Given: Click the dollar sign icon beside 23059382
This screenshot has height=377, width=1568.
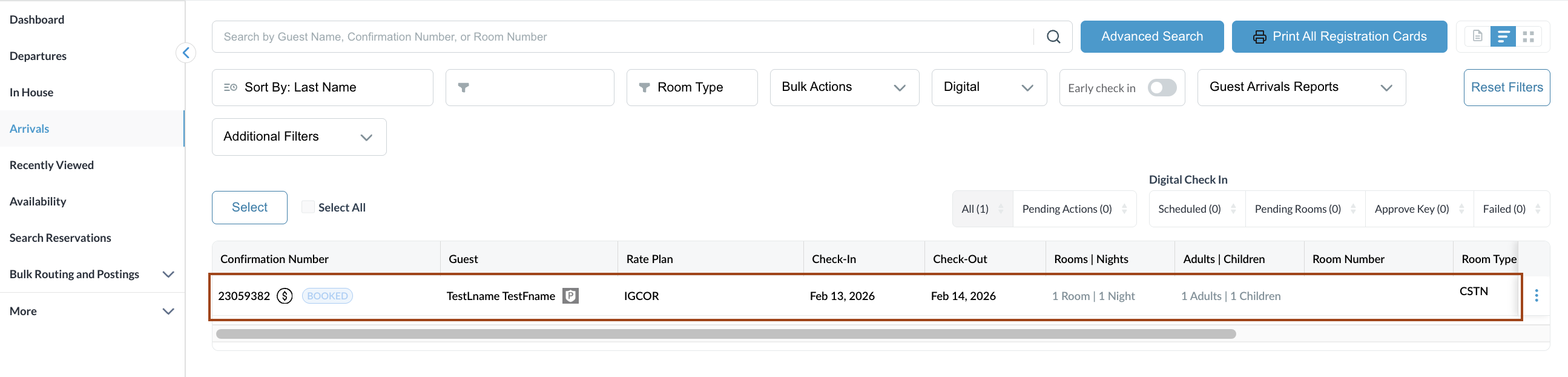Looking at the screenshot, I should 285,296.
